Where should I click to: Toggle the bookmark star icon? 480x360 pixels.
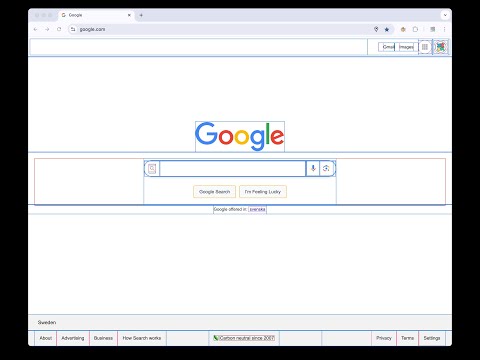(387, 29)
